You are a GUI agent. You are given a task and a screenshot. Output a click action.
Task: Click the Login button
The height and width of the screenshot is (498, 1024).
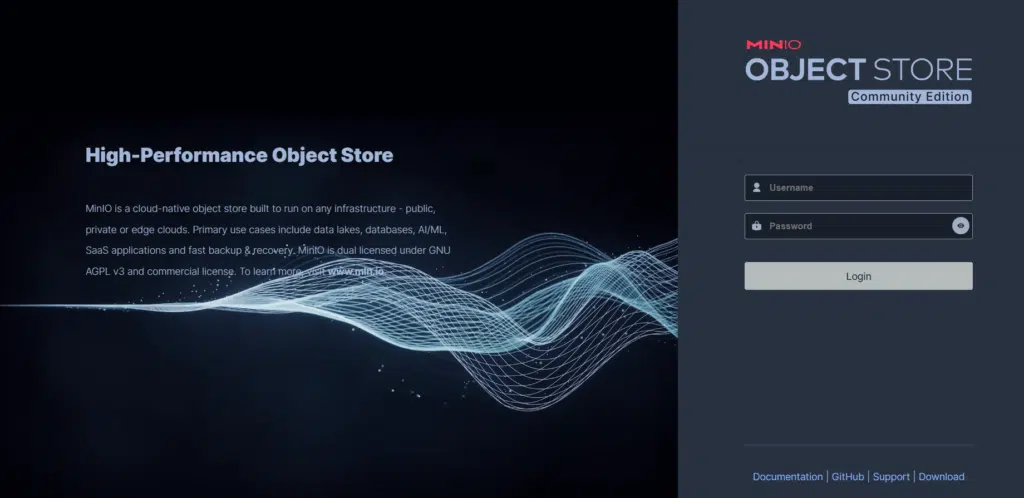(858, 276)
